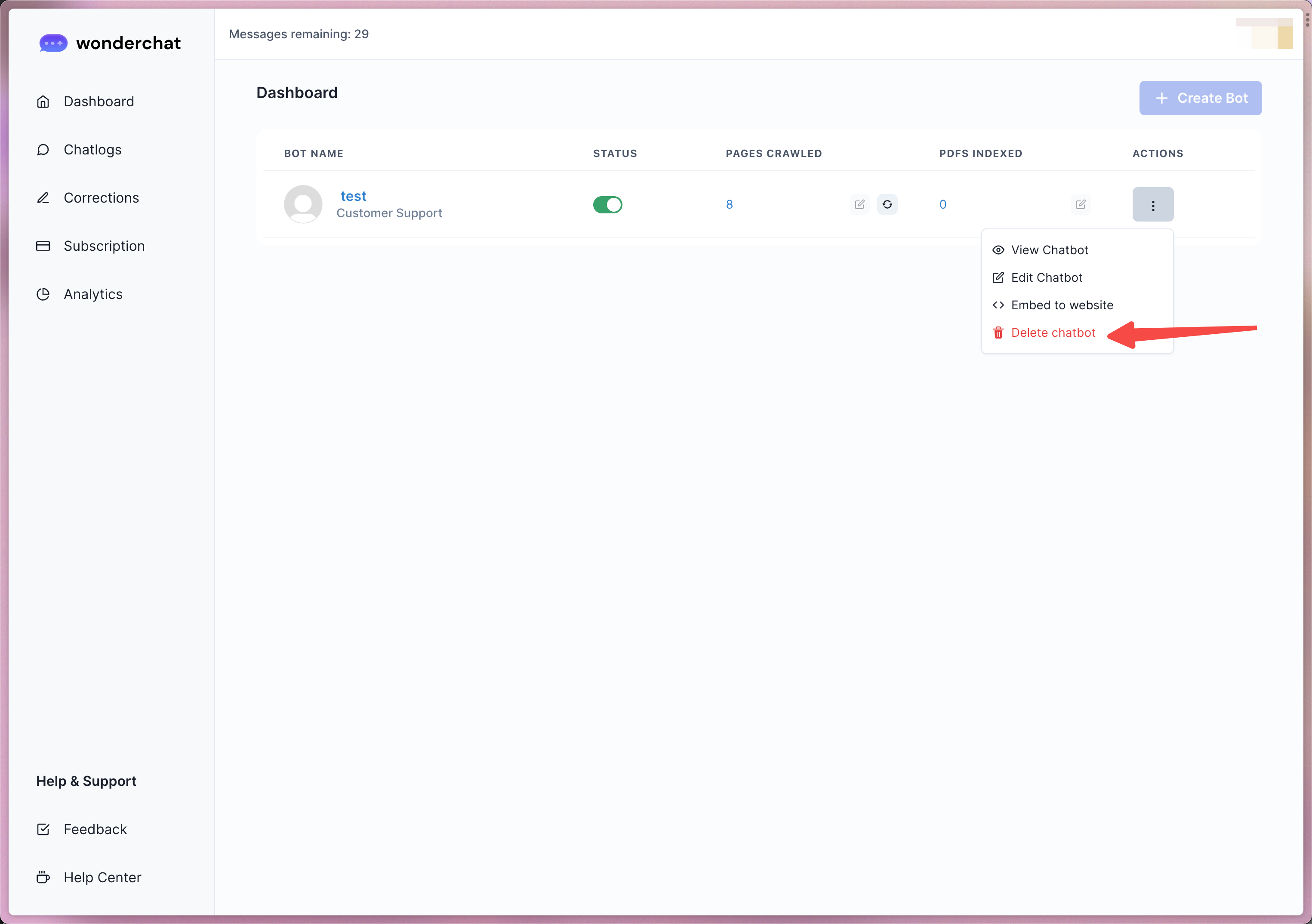Open the test bot name link

(353, 196)
